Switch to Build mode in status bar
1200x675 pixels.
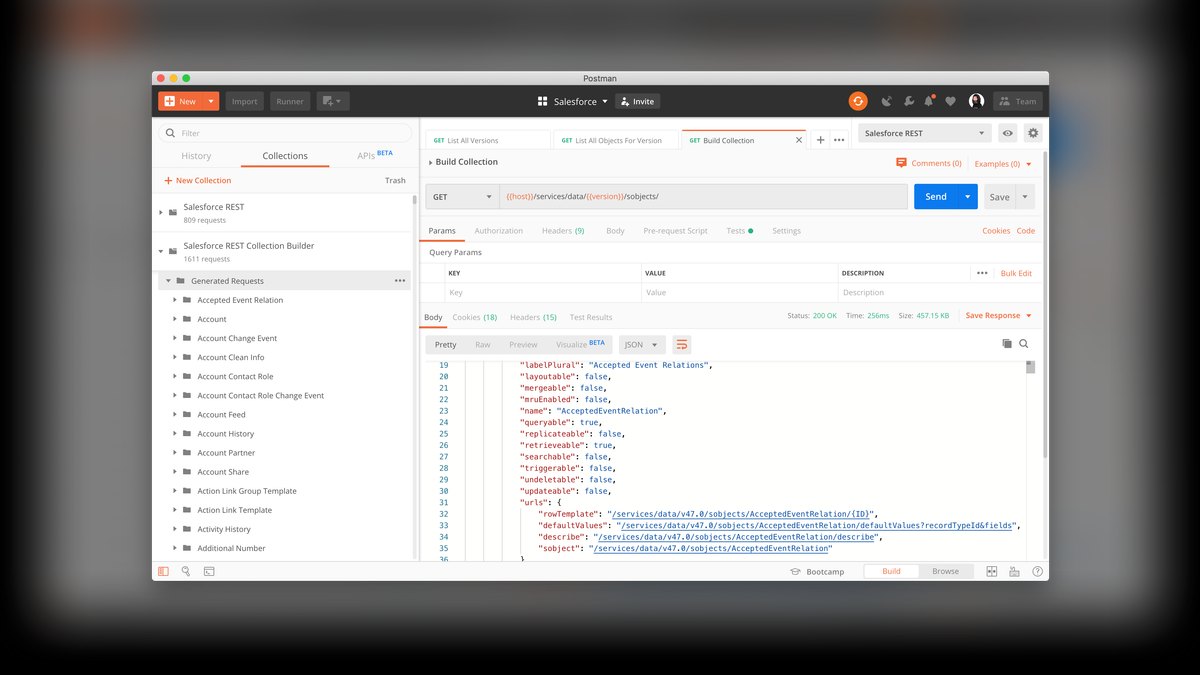891,571
